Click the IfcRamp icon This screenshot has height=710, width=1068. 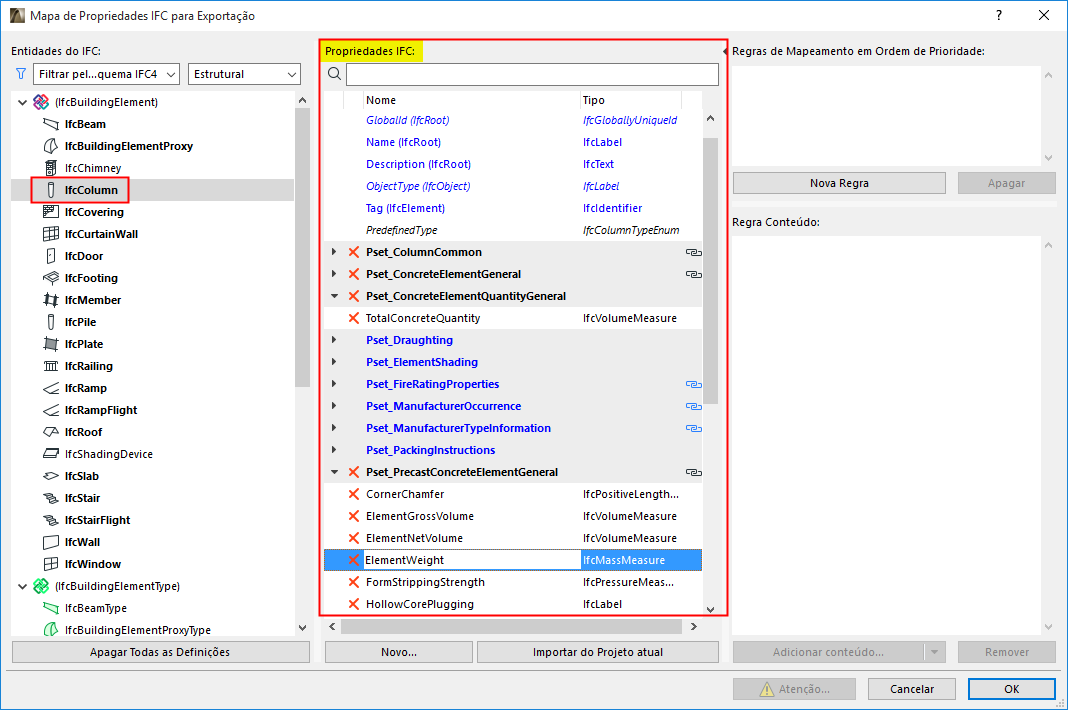[x=50, y=388]
